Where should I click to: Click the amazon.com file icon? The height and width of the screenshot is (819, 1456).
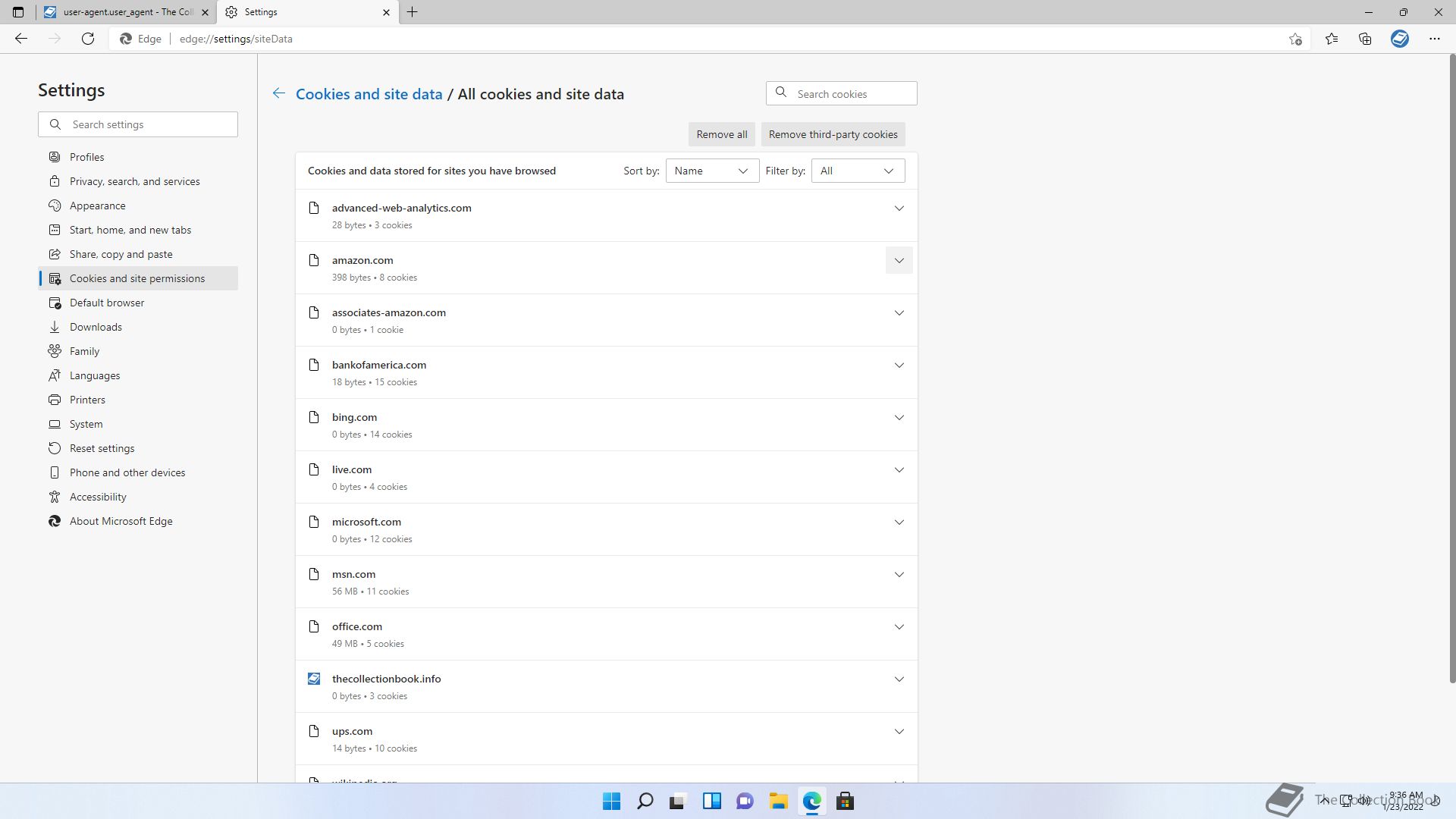[314, 260]
